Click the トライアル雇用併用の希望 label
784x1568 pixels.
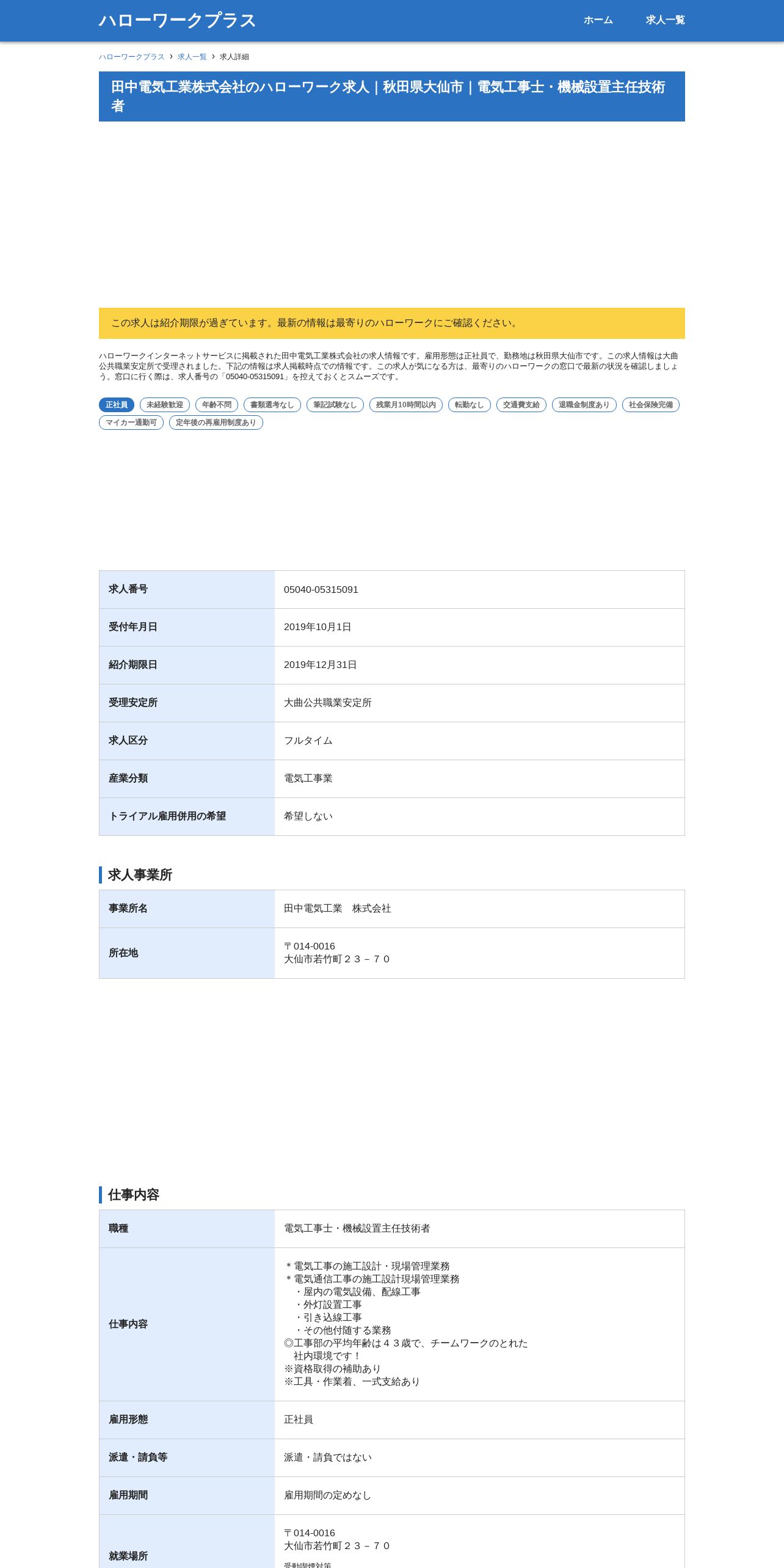pyautogui.click(x=167, y=816)
